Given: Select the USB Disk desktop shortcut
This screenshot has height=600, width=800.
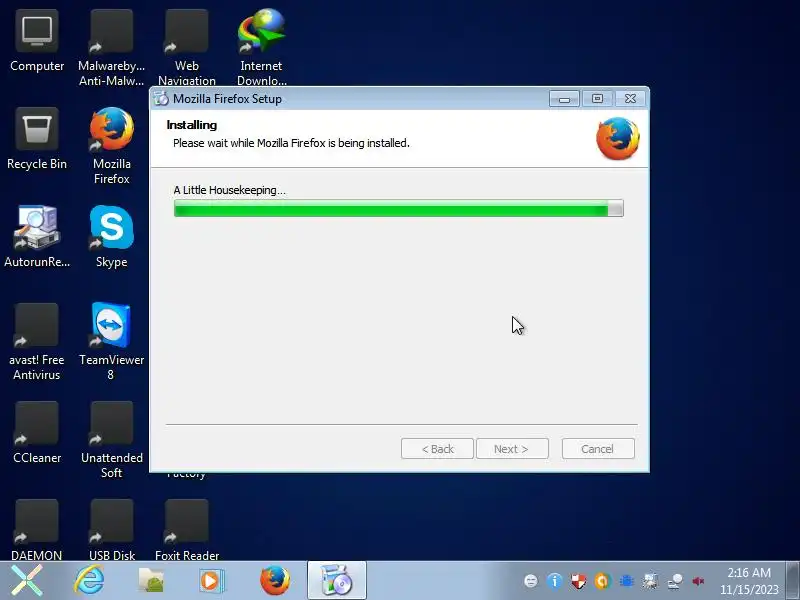Looking at the screenshot, I should point(111,530).
